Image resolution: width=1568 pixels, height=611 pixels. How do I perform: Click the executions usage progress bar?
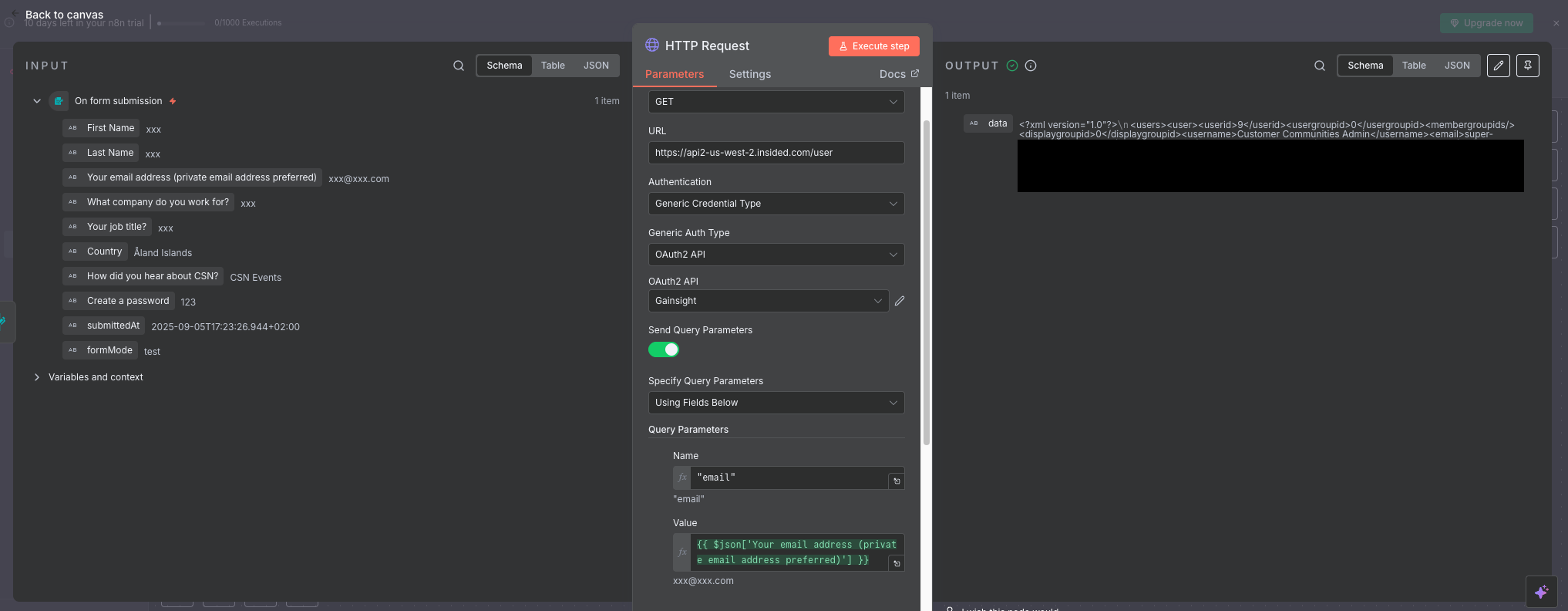point(182,23)
